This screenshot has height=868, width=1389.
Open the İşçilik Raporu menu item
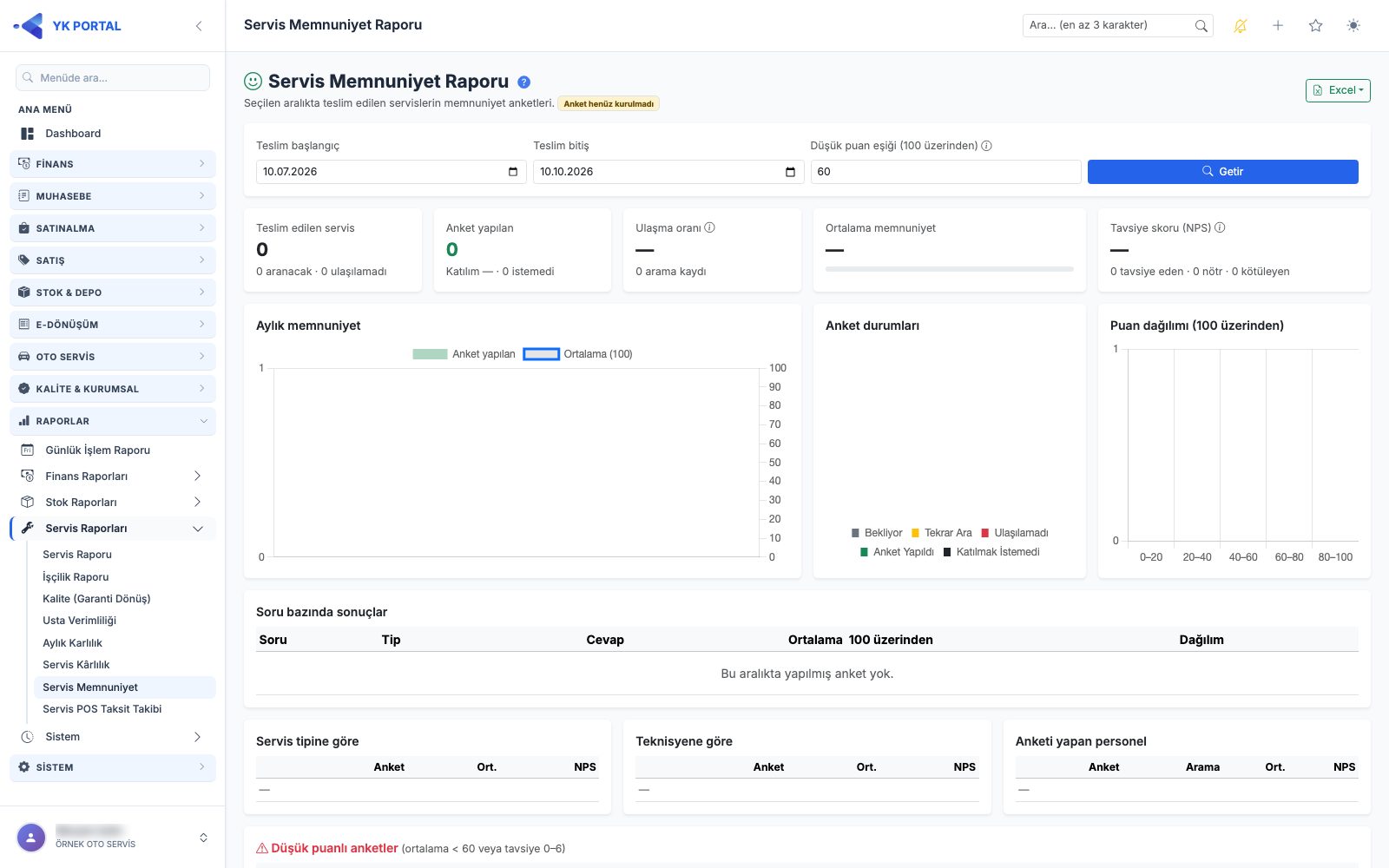click(76, 577)
